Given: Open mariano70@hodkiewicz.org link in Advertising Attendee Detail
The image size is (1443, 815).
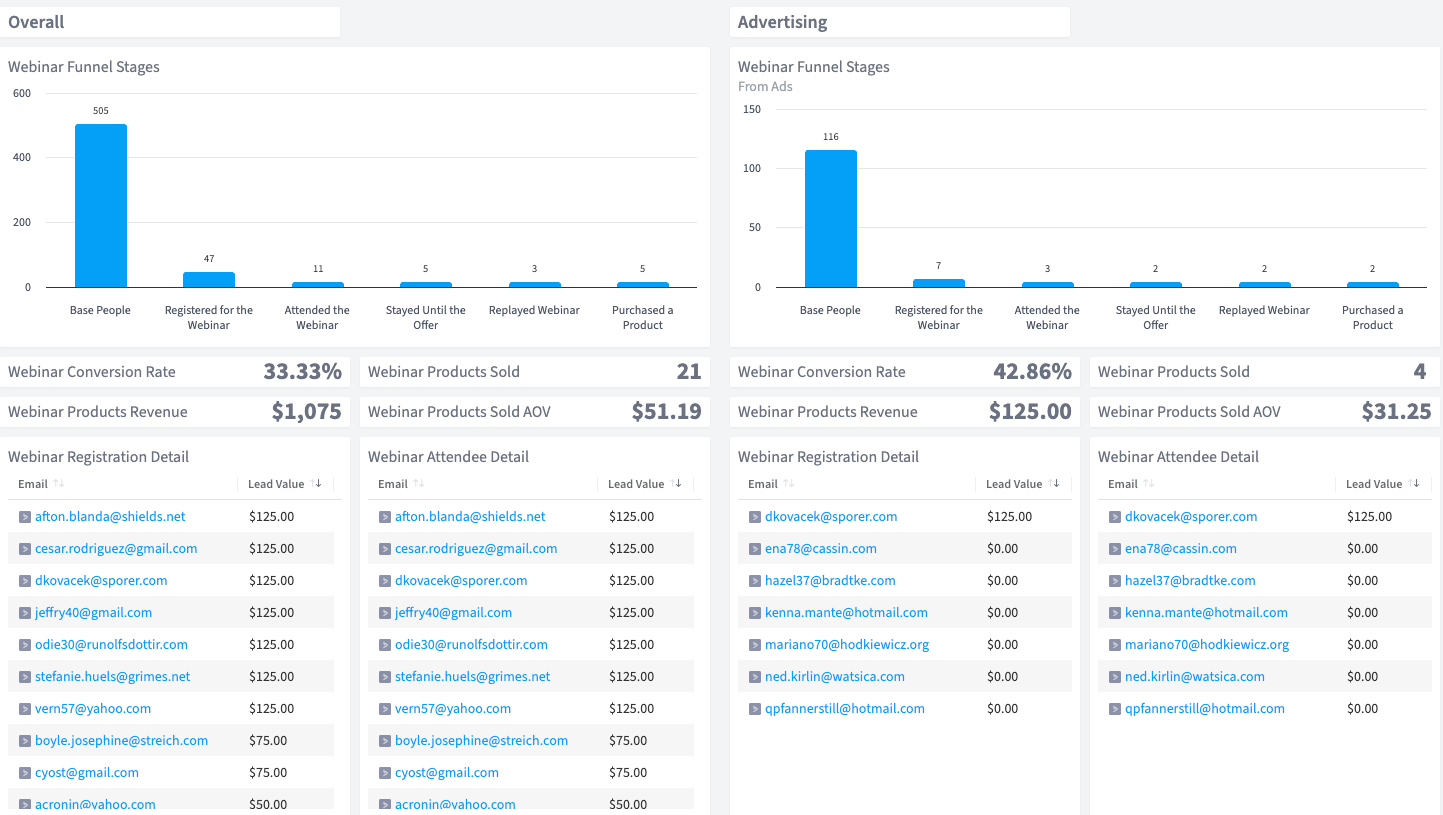Looking at the screenshot, I should pos(1207,645).
